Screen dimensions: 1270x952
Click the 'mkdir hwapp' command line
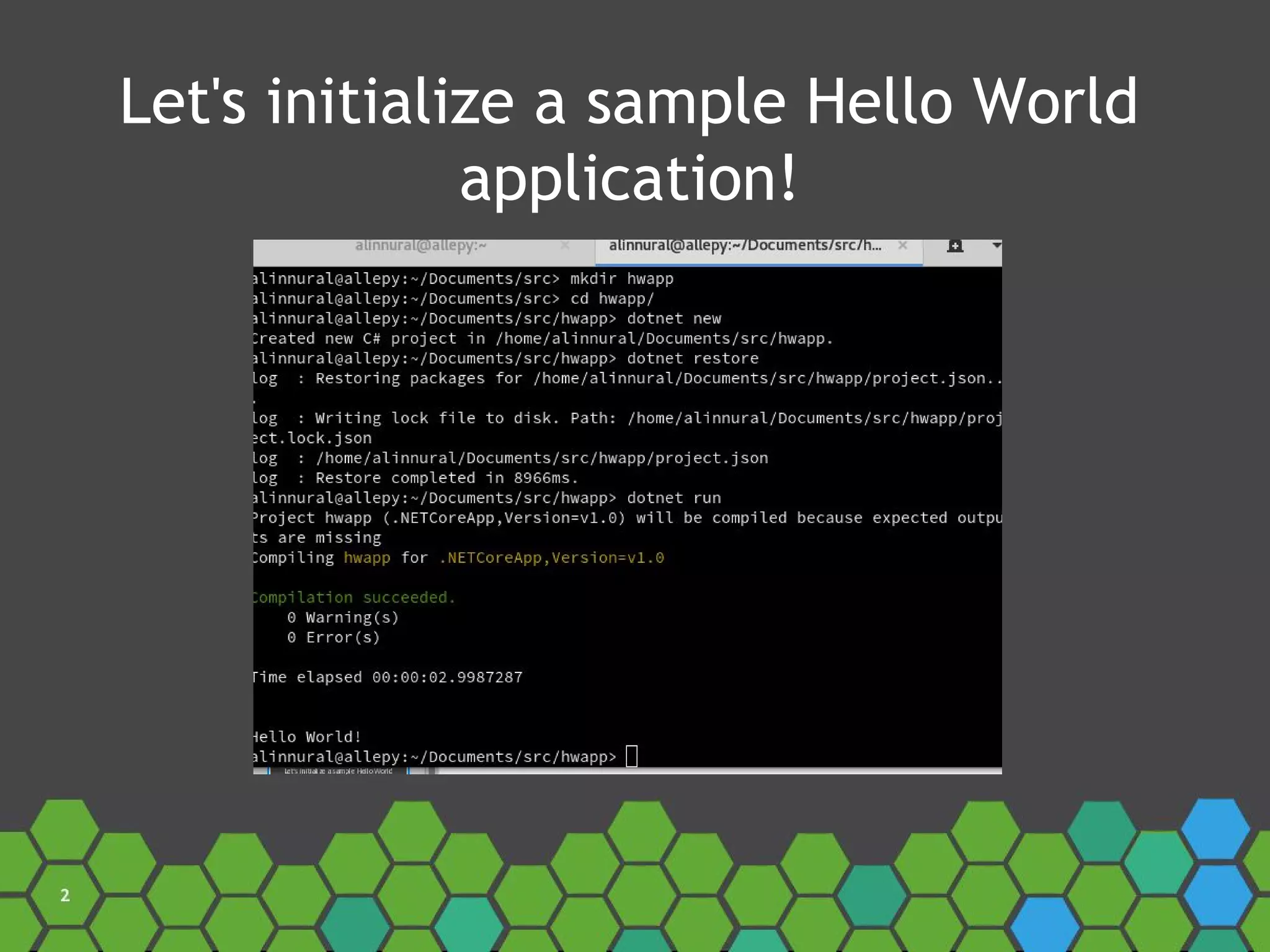[463, 279]
